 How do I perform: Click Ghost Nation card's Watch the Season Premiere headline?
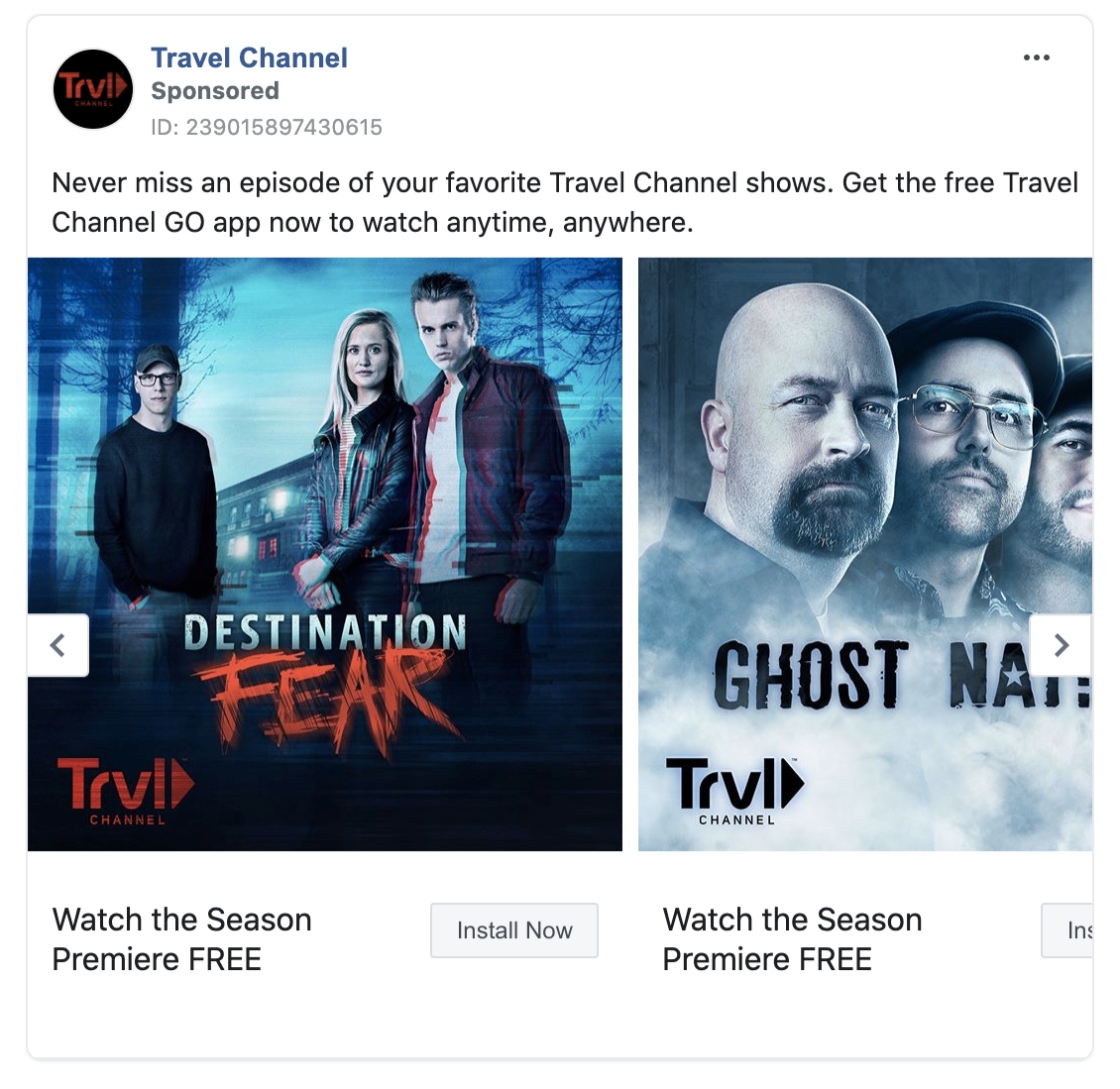[792, 939]
